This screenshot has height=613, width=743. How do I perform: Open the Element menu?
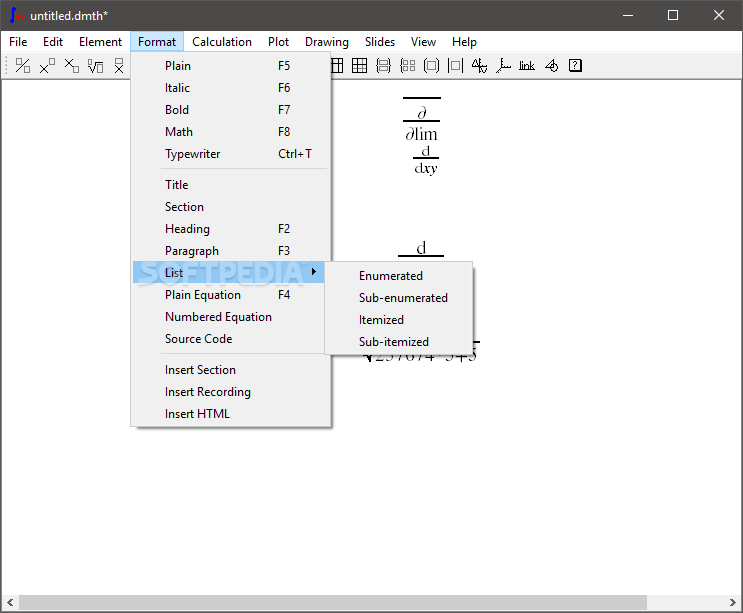point(100,42)
